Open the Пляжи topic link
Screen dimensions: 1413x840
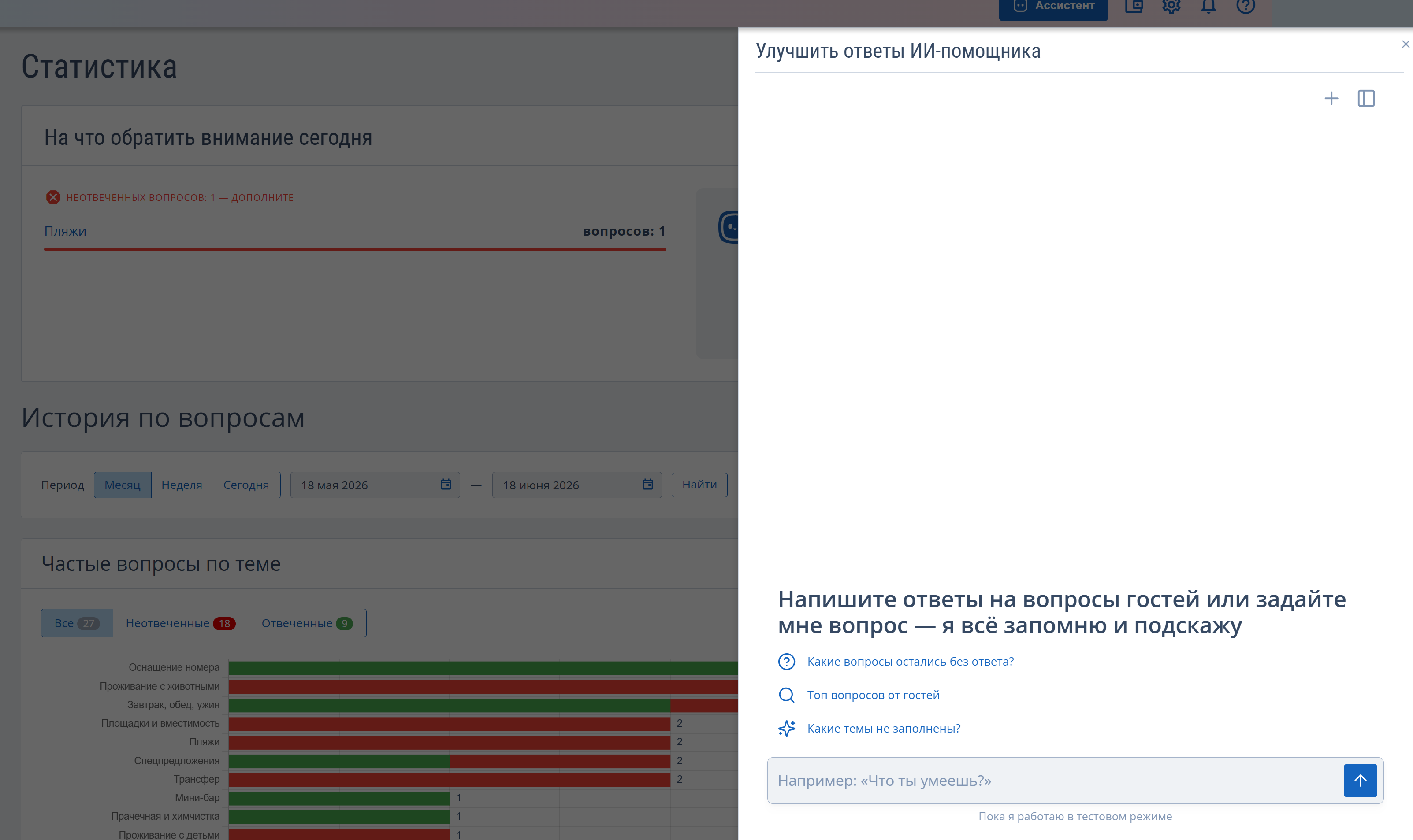(x=65, y=231)
